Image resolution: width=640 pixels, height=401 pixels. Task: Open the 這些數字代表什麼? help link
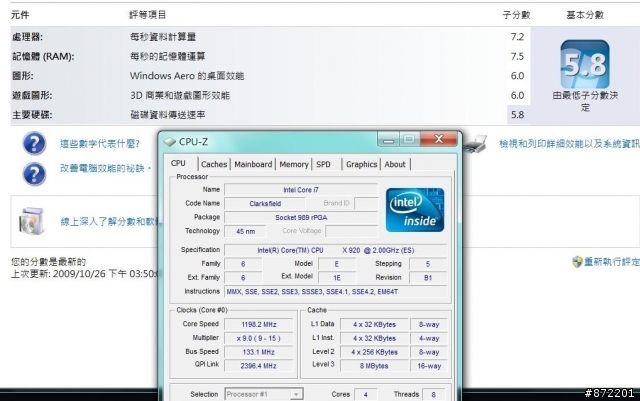100,144
